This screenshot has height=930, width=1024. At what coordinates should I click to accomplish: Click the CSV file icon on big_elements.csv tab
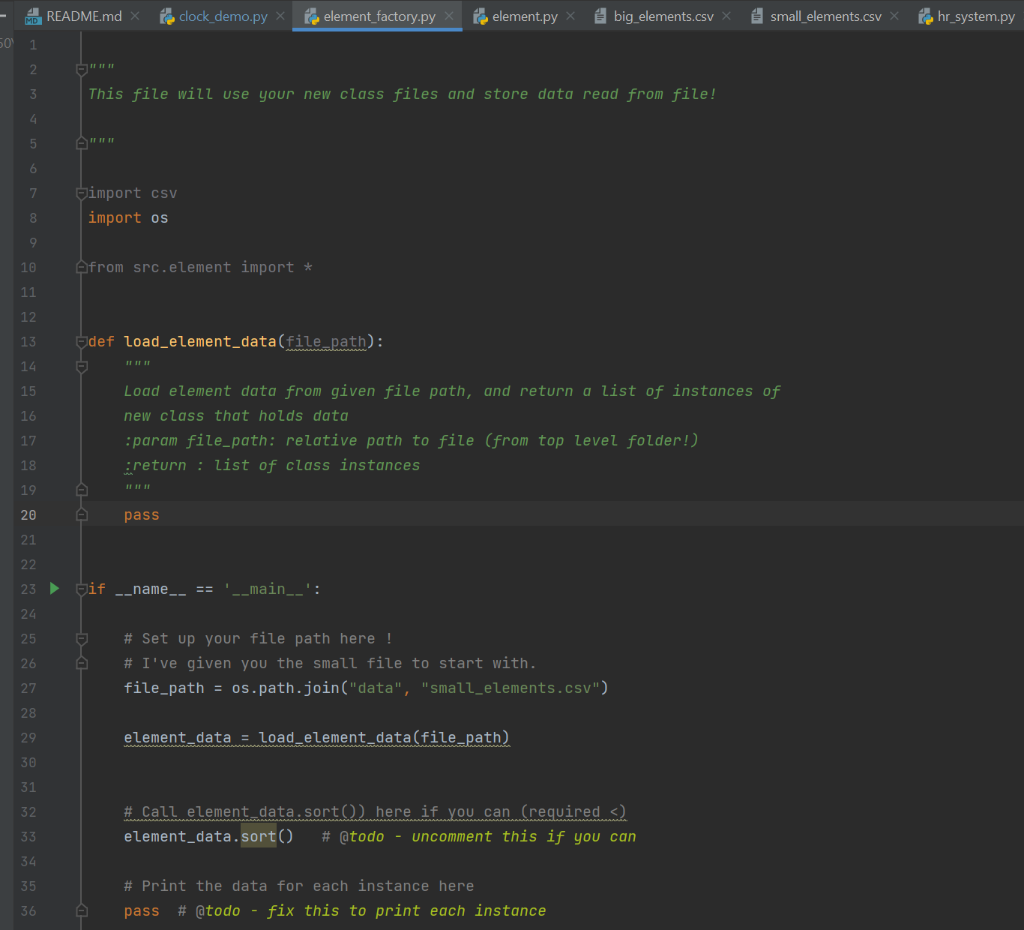(600, 16)
